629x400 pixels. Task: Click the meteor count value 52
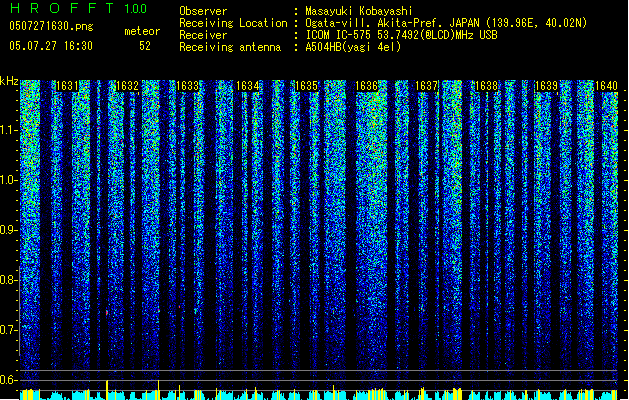tap(145, 46)
